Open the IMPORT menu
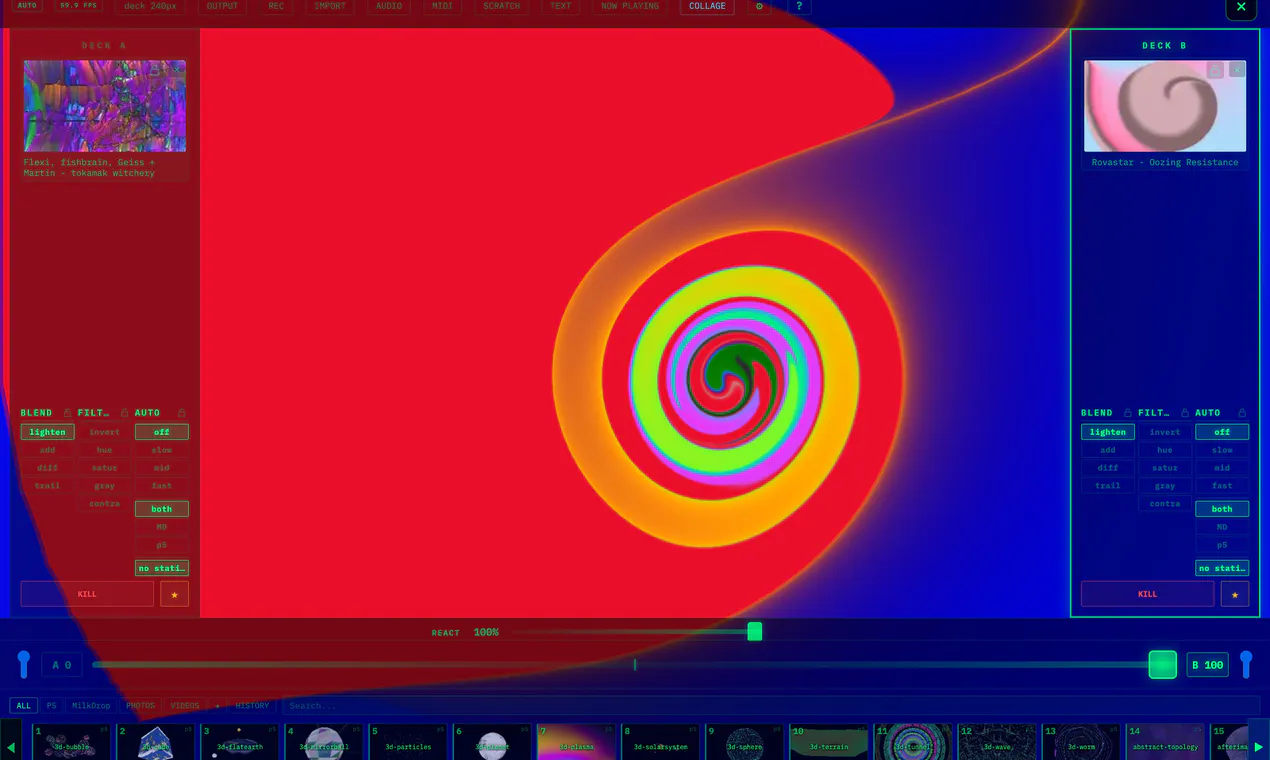Viewport: 1270px width, 760px height. coord(330,6)
